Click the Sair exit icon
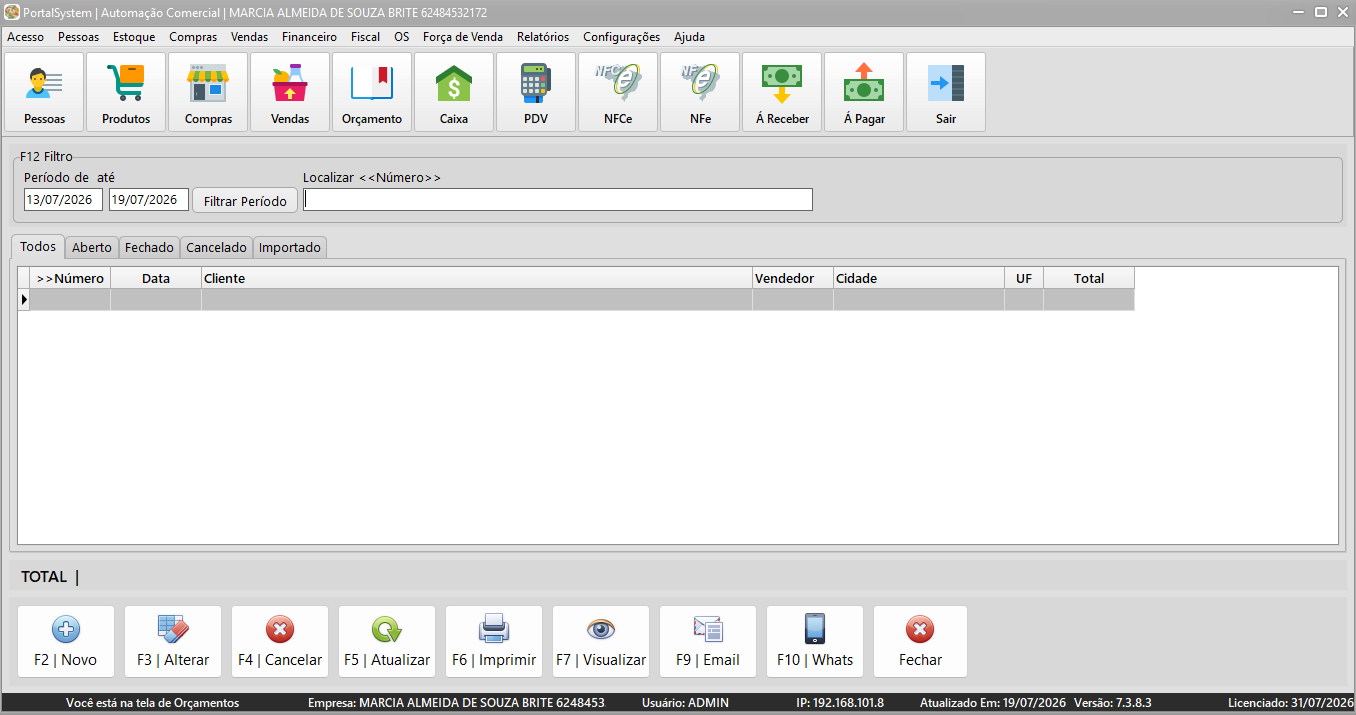 click(x=946, y=92)
